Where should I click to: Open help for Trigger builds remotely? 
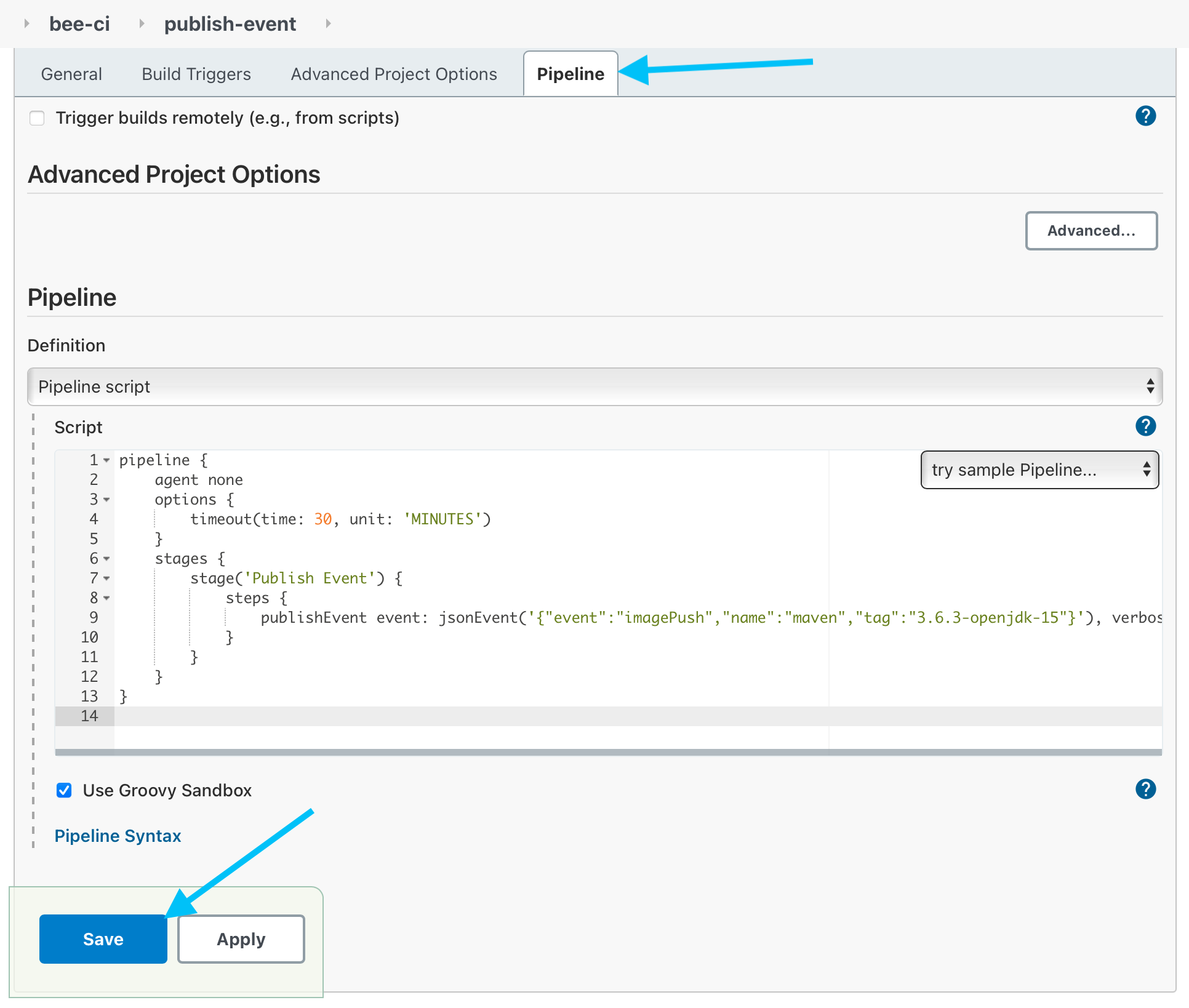click(x=1146, y=116)
